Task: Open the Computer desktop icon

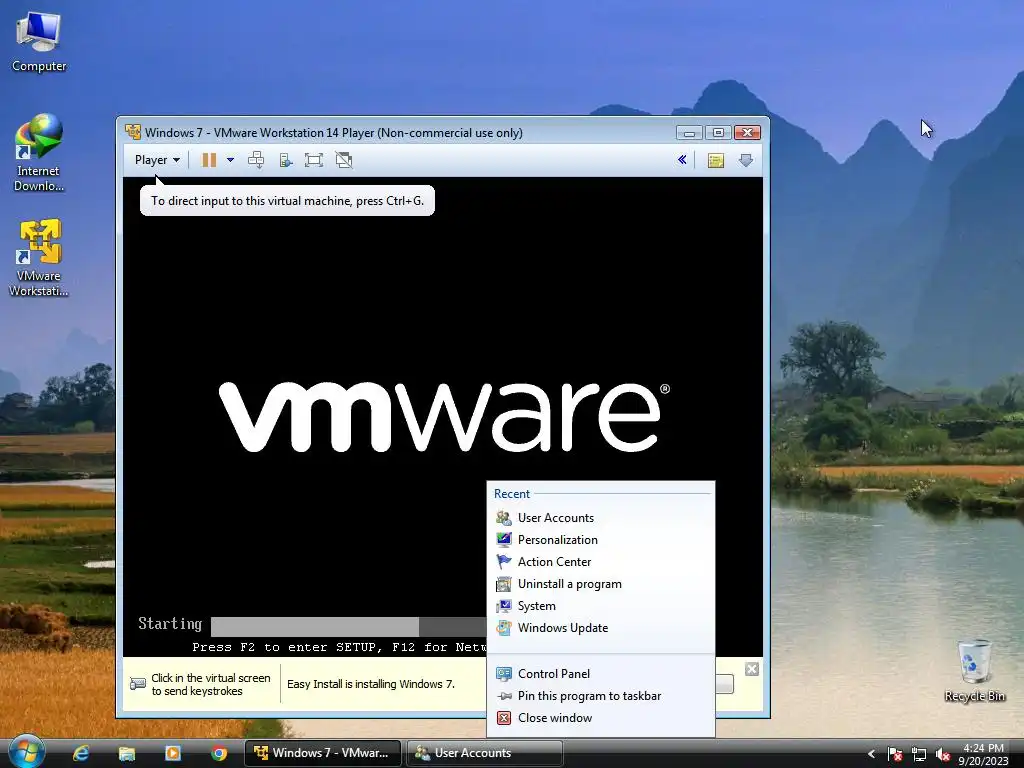Action: pyautogui.click(x=39, y=41)
